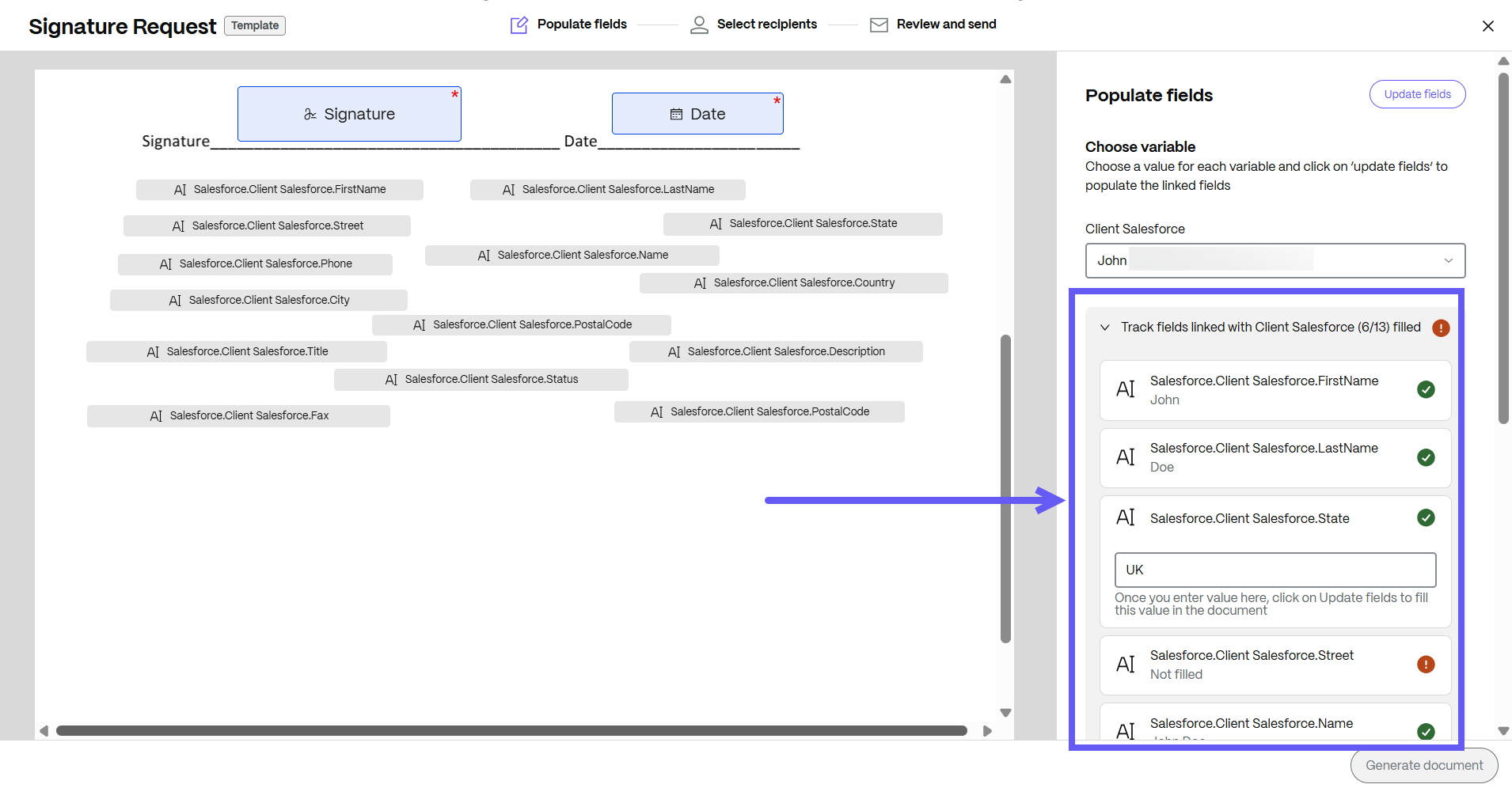Select the Salesforce.City field in the document
This screenshot has height=788, width=1512.
point(259,301)
